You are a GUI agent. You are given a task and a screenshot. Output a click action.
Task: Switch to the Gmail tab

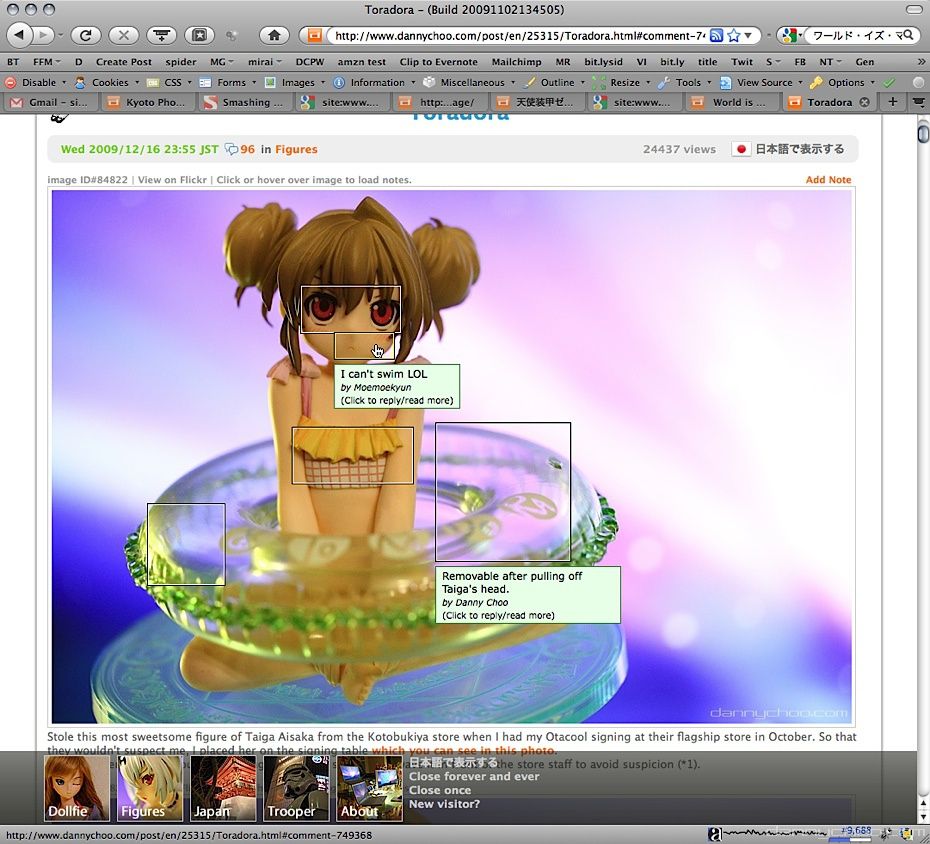point(49,102)
